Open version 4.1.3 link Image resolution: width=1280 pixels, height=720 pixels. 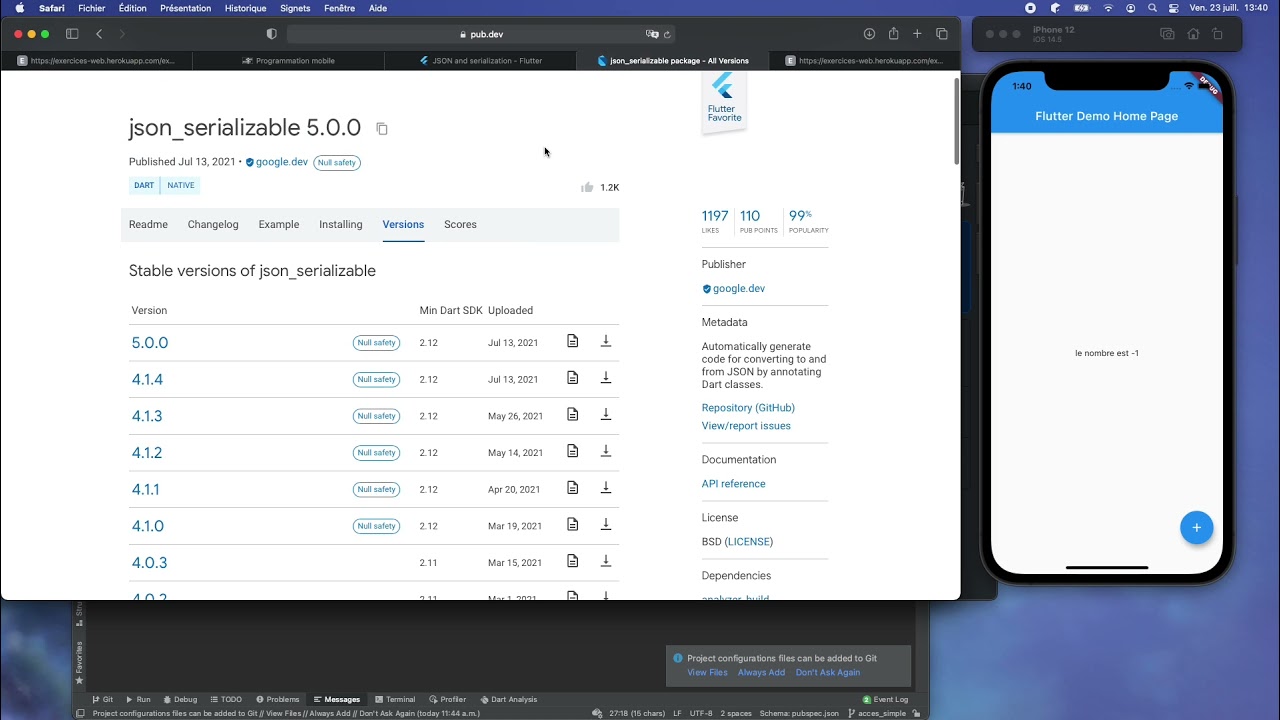coord(147,416)
